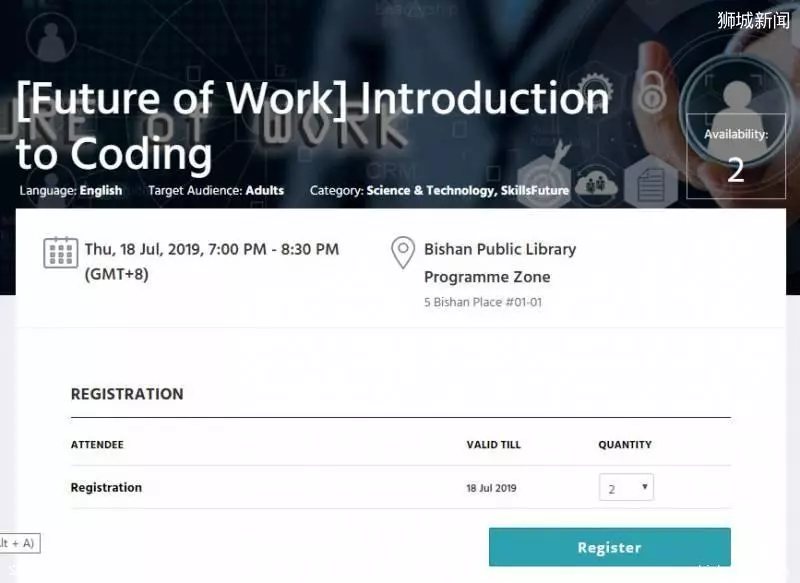Click the Registration attendee row

point(401,487)
